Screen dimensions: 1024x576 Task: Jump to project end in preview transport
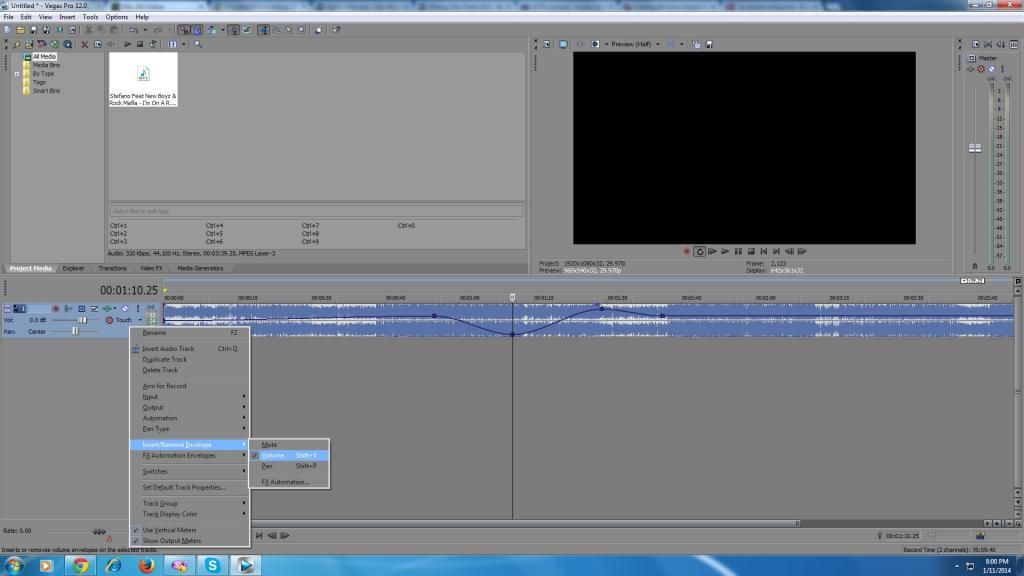776,251
